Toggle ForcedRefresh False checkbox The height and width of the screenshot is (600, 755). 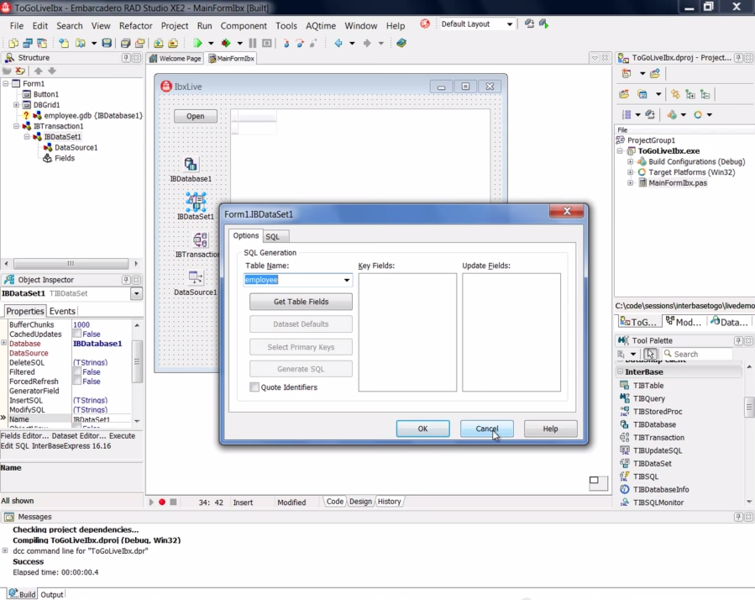click(77, 381)
